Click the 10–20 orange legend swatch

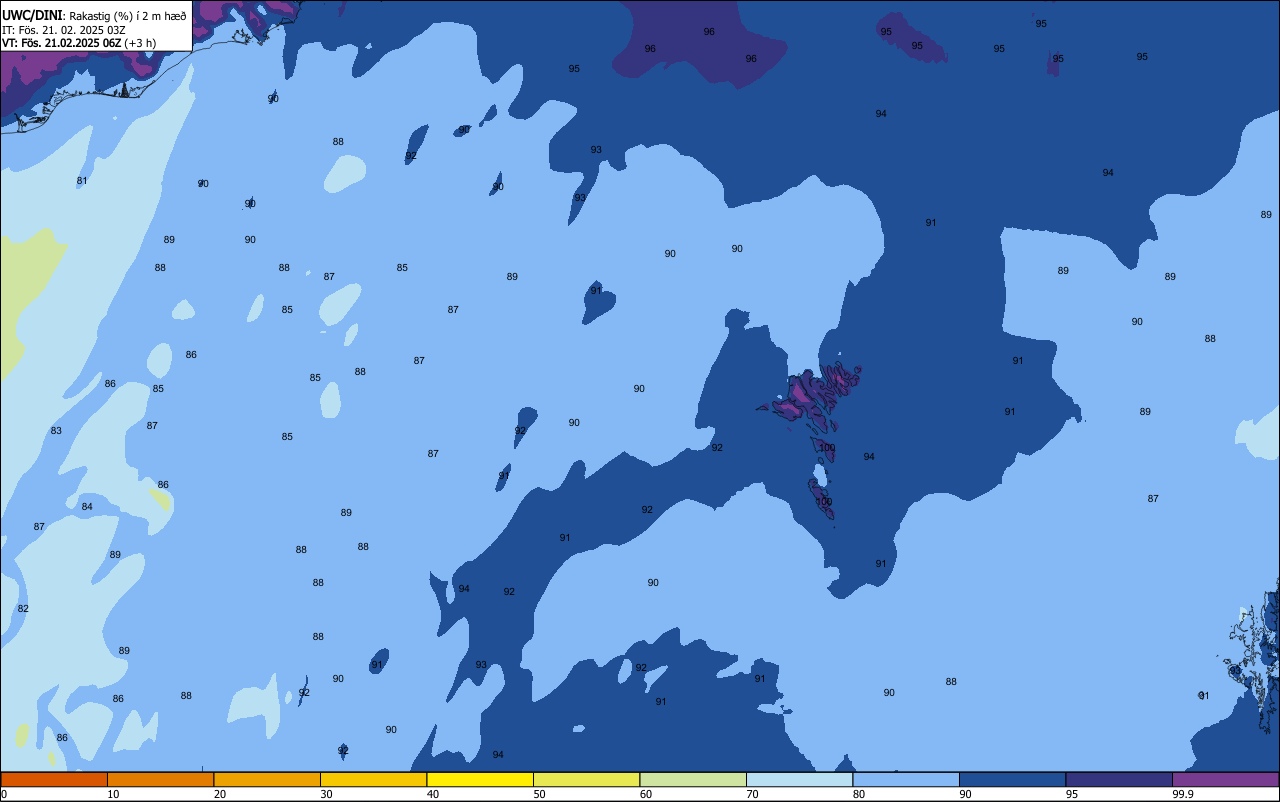pos(160,779)
